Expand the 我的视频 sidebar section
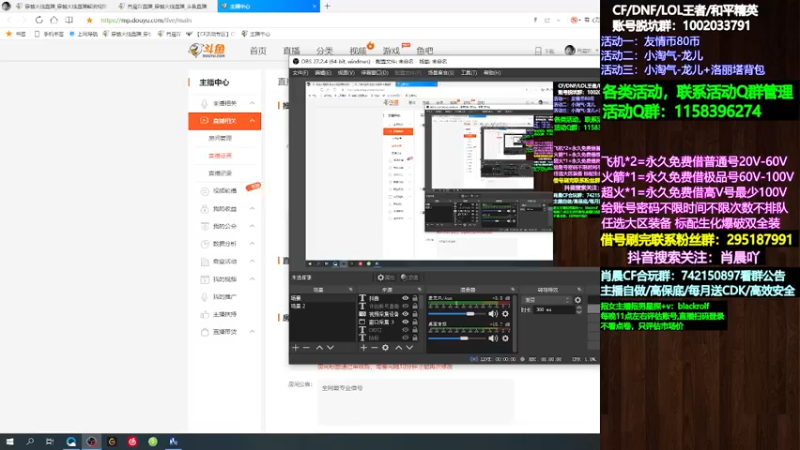This screenshot has width=800, height=450. click(252, 279)
